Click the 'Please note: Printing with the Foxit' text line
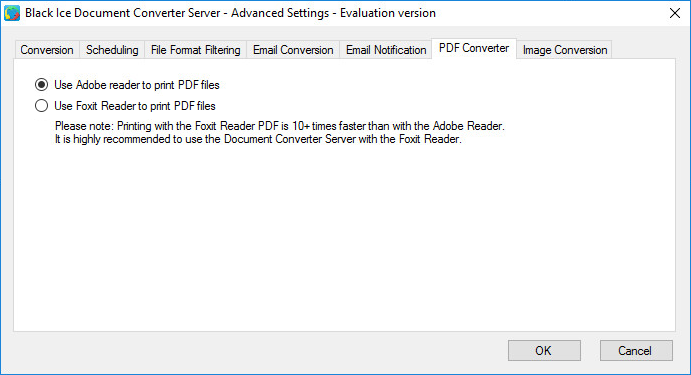The image size is (691, 375). pyautogui.click(x=279, y=126)
